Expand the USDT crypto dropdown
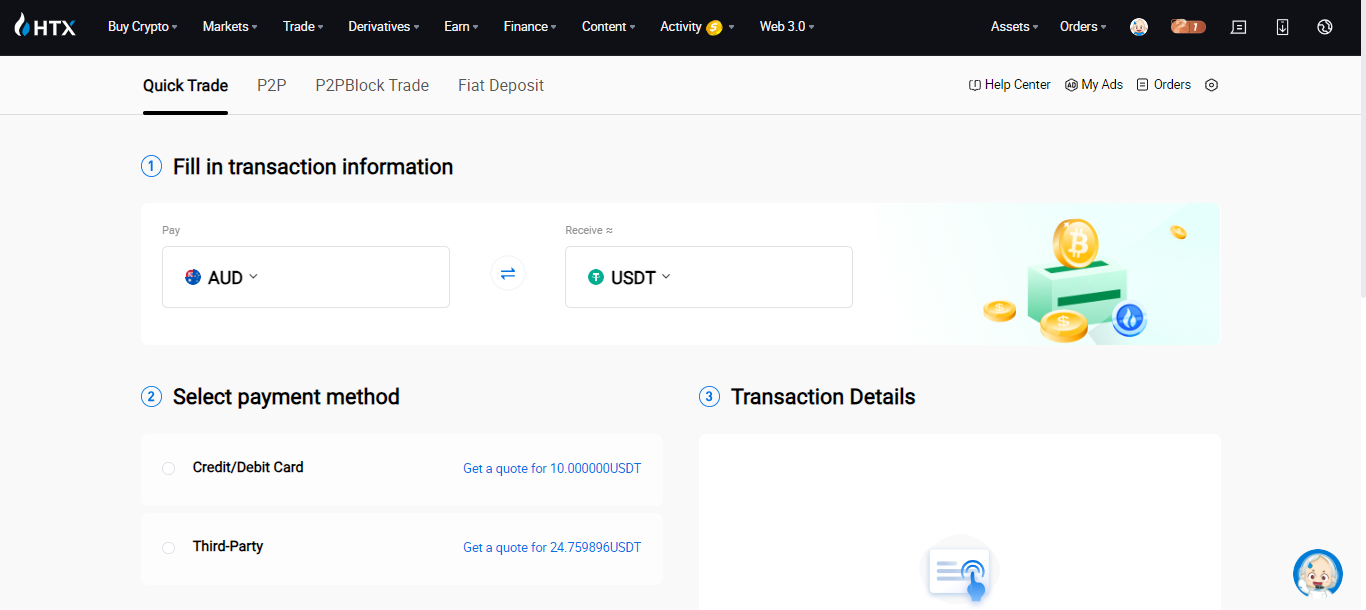1366x610 pixels. [x=629, y=277]
